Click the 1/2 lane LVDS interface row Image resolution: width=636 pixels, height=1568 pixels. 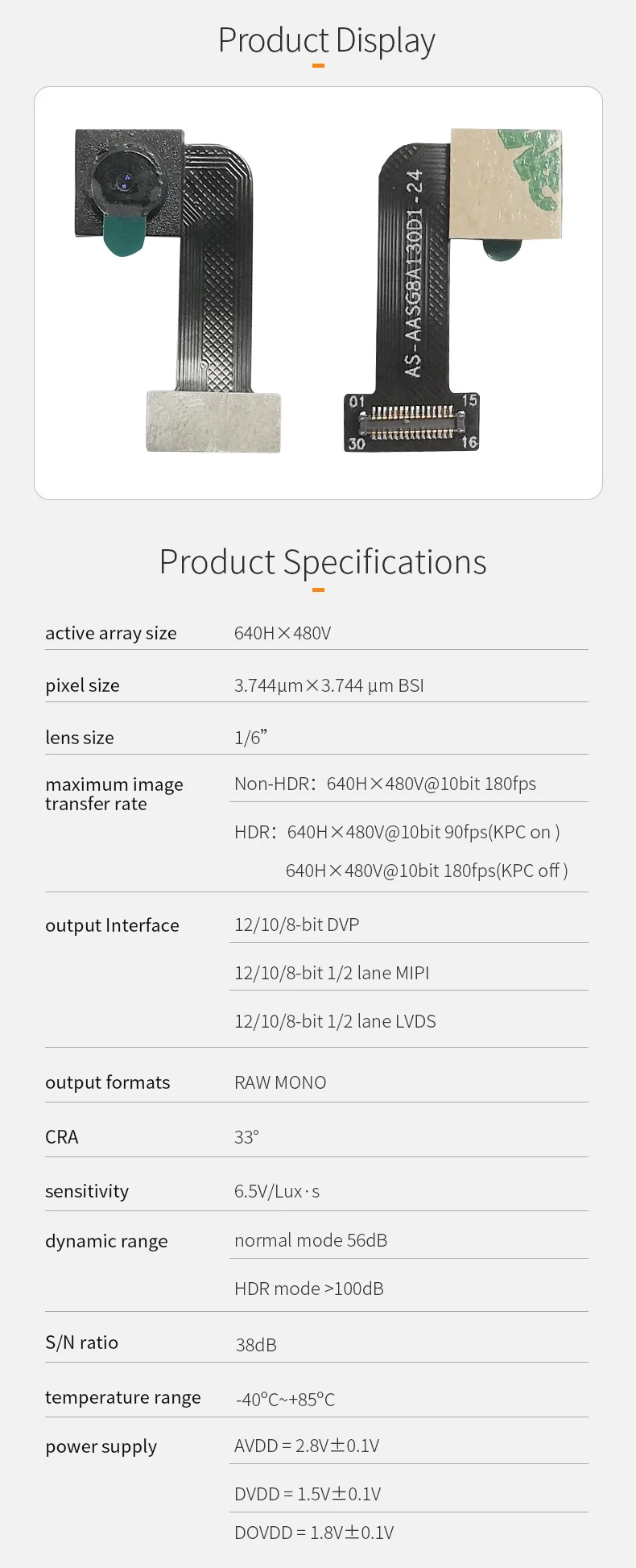coord(335,1021)
